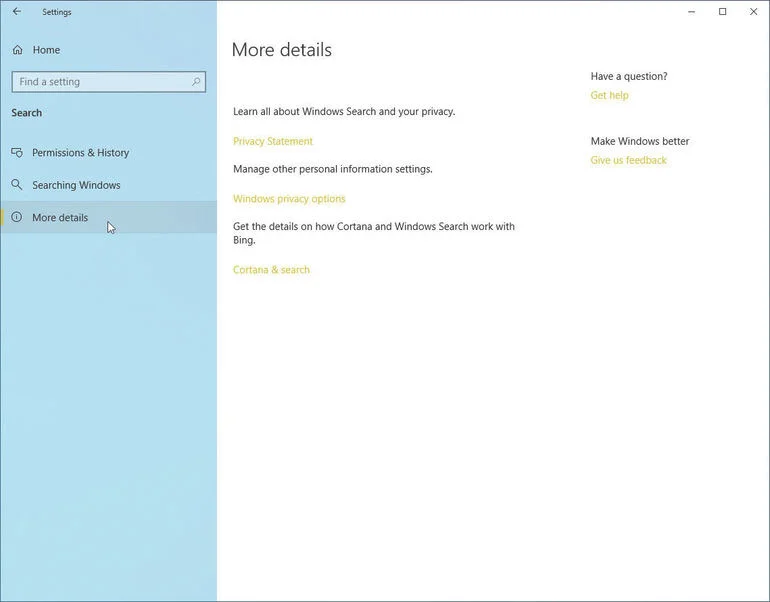Go to Home in the sidebar
Image resolution: width=770 pixels, height=602 pixels.
click(109, 50)
